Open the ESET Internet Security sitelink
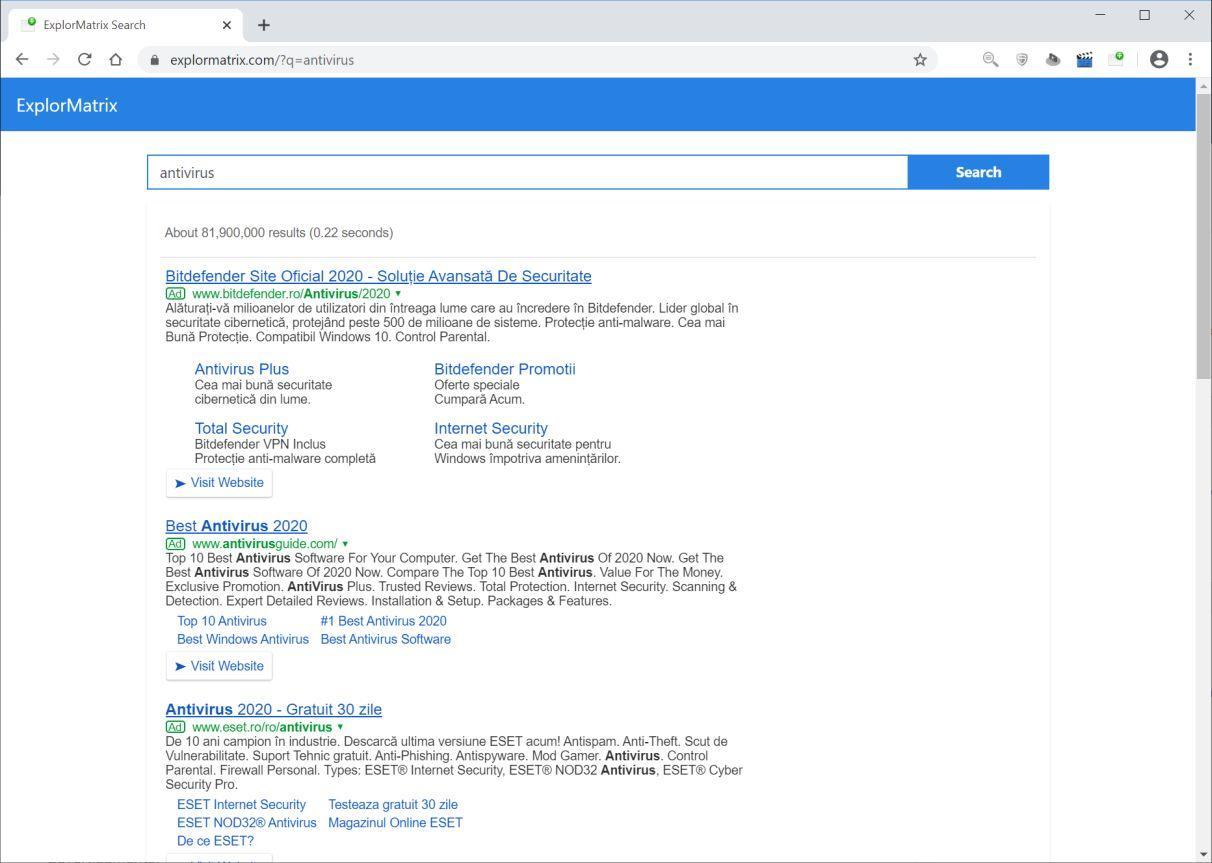Screen dimensions: 1212x863 [241, 805]
